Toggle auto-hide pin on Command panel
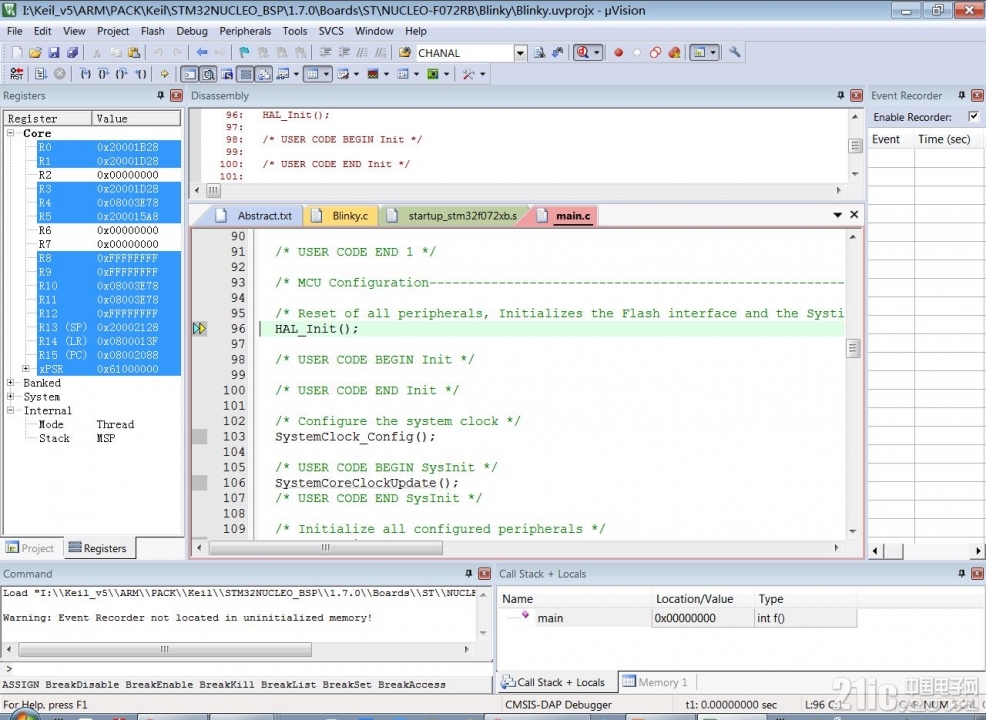The image size is (986, 720). point(468,573)
